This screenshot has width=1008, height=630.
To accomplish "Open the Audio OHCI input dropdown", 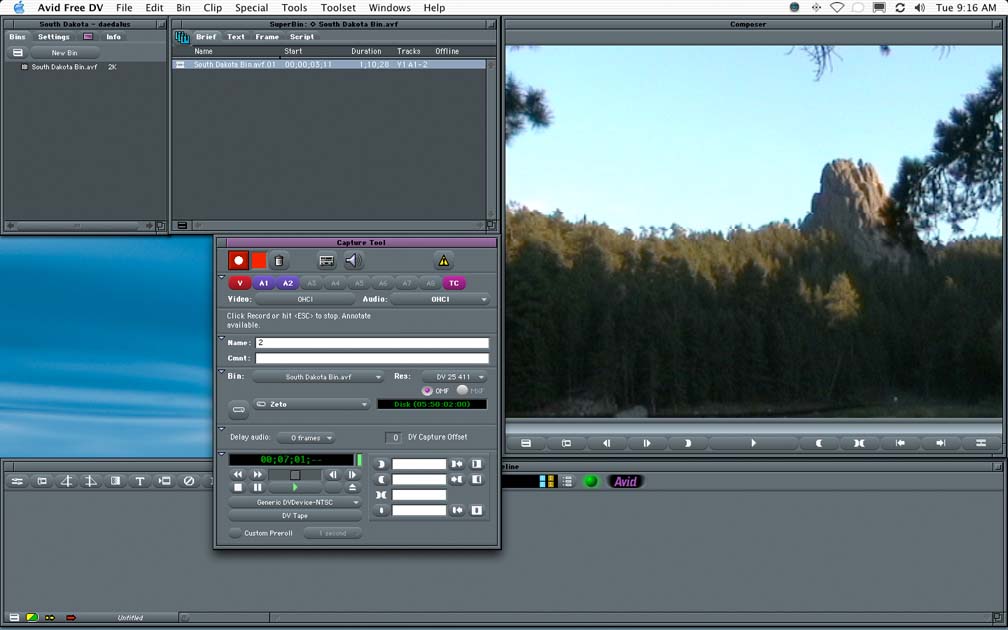I will pyautogui.click(x=440, y=299).
